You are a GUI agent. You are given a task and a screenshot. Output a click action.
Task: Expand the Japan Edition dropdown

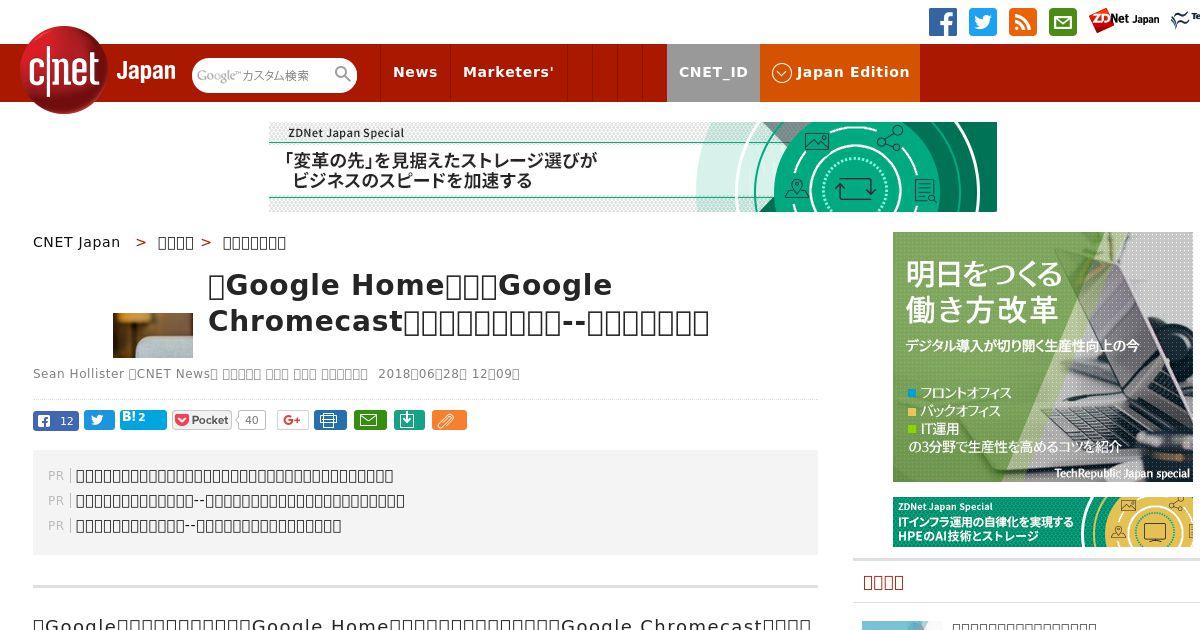click(840, 72)
